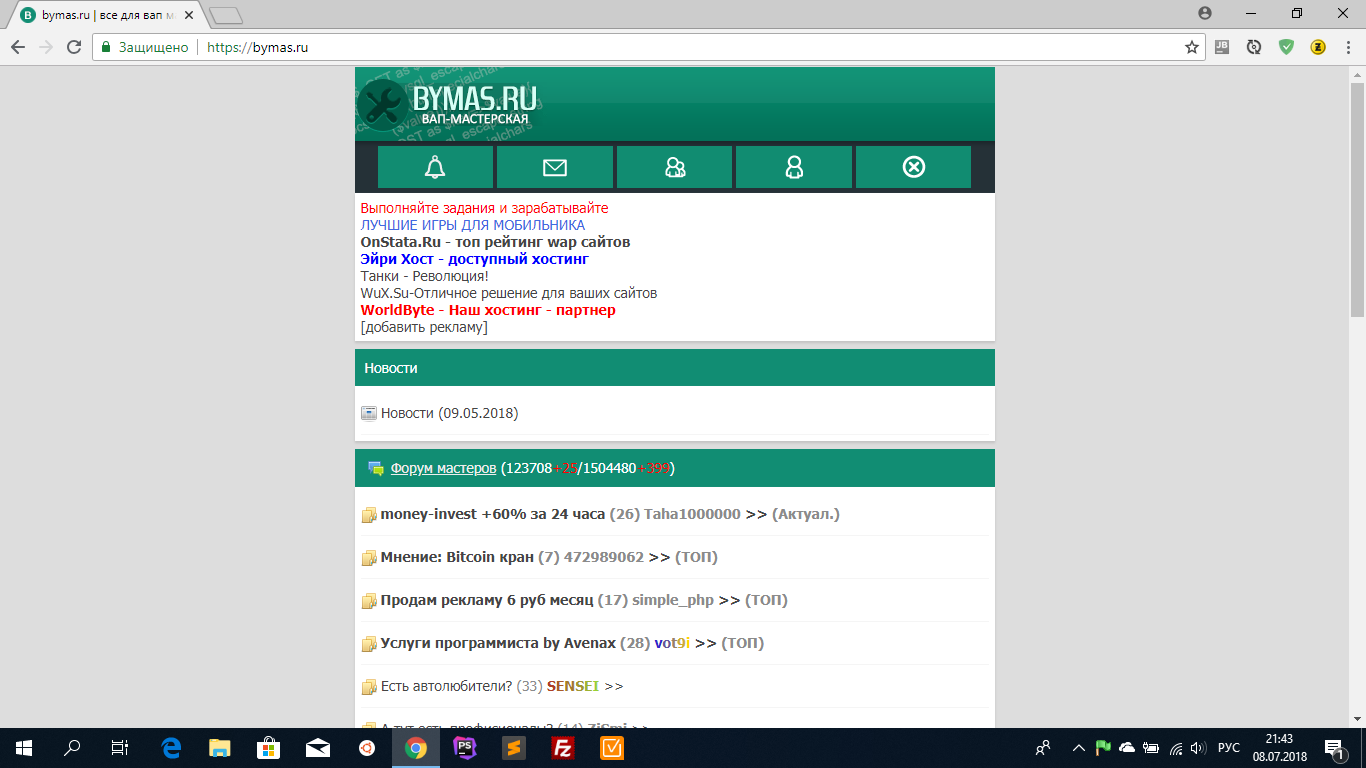Open the Форум мастеров link
The width and height of the screenshot is (1366, 768).
point(443,468)
